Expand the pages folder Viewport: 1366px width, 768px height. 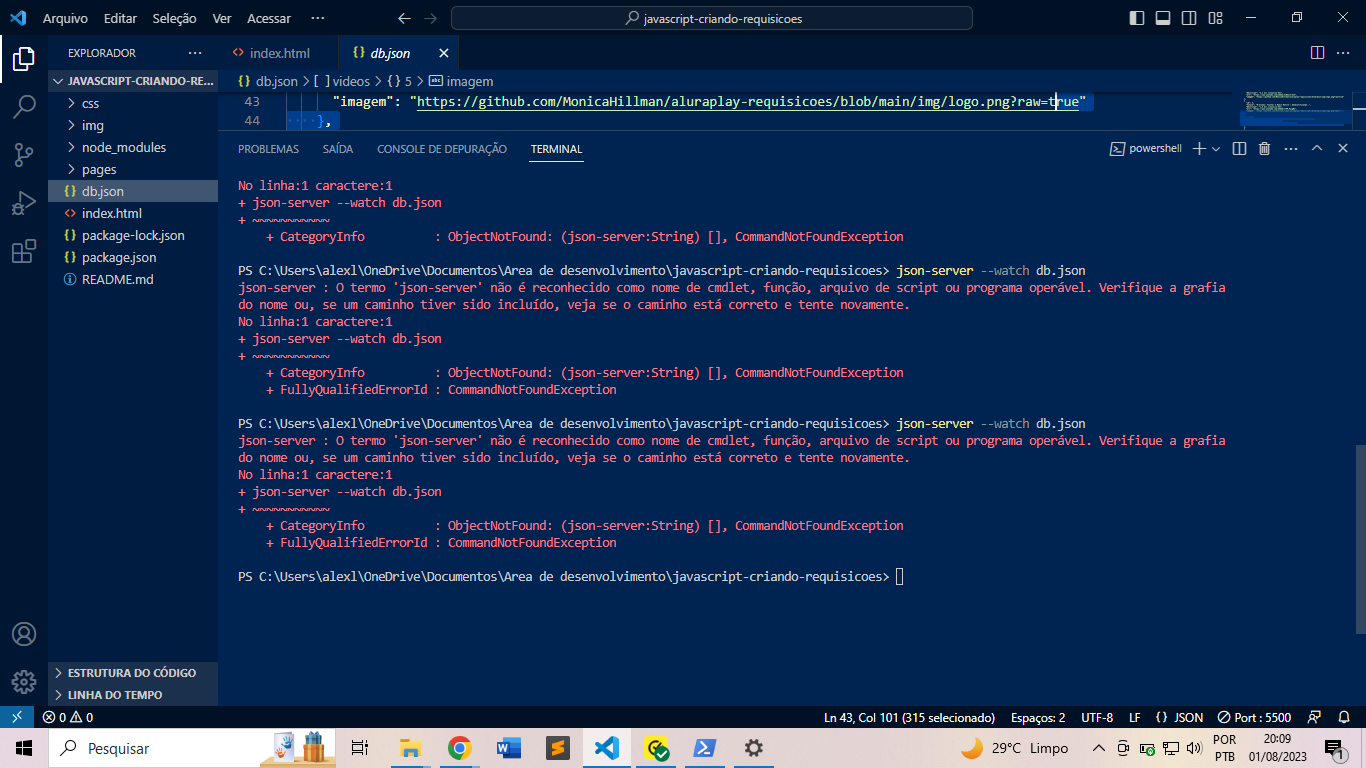(133, 169)
